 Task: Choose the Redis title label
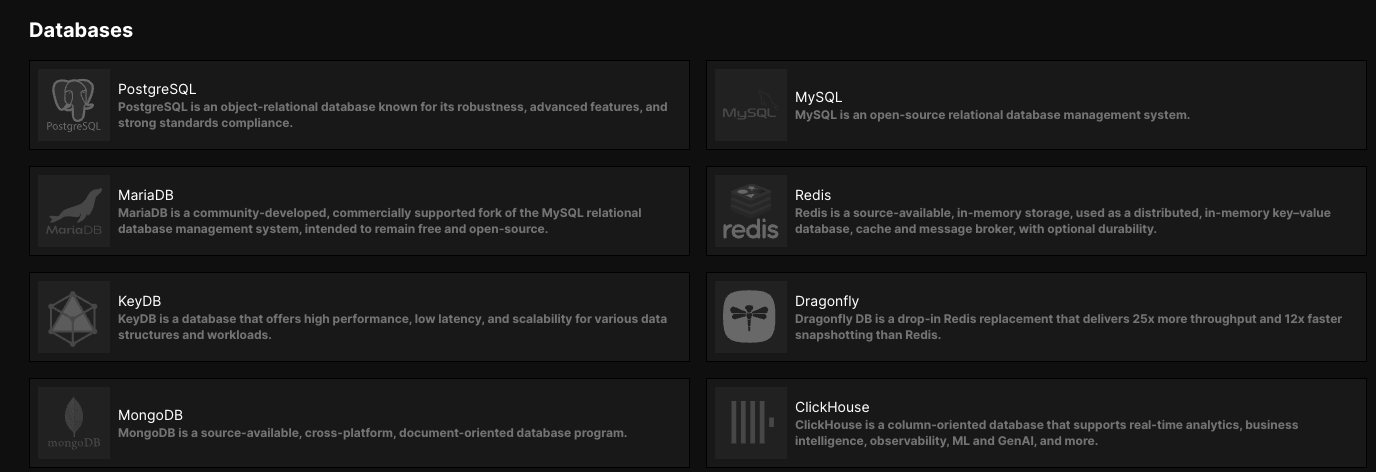[x=813, y=195]
